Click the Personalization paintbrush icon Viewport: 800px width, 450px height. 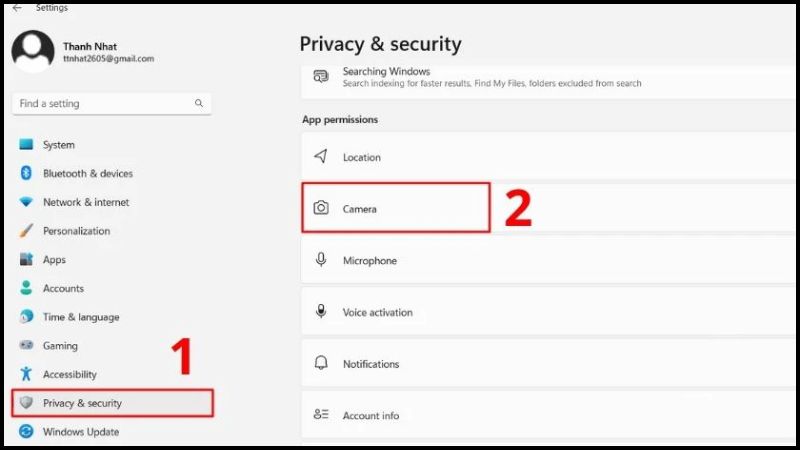[26, 231]
